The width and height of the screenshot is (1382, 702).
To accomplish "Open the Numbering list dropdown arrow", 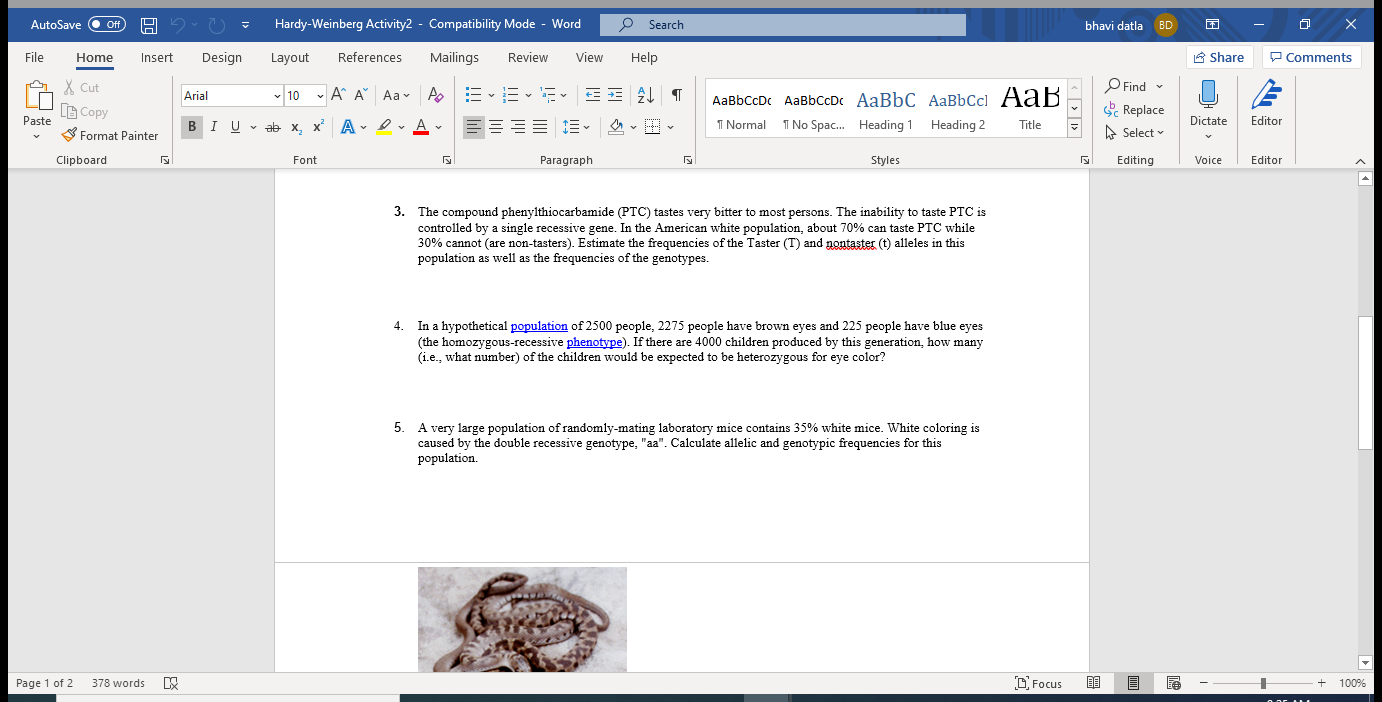I will [x=527, y=96].
